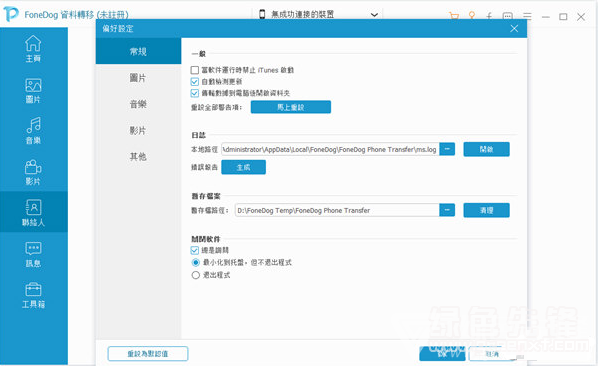Open the Photos (圖片) sidebar section
The width and height of the screenshot is (598, 366).
(34, 90)
